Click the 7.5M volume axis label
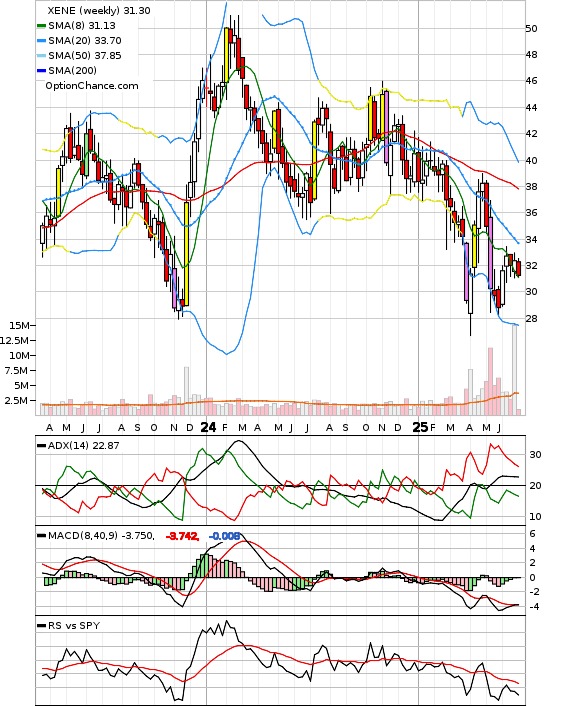This screenshot has height=706, width=566. pos(17,370)
